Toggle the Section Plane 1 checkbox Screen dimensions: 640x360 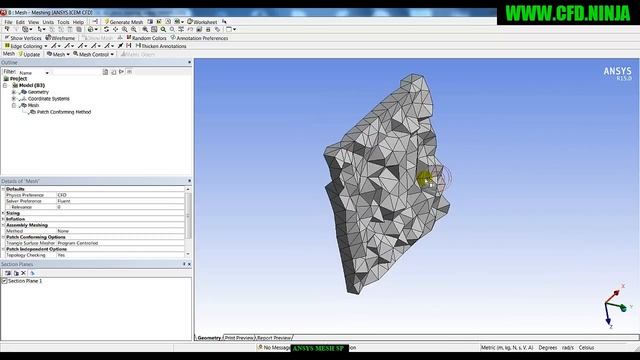pyautogui.click(x=4, y=281)
